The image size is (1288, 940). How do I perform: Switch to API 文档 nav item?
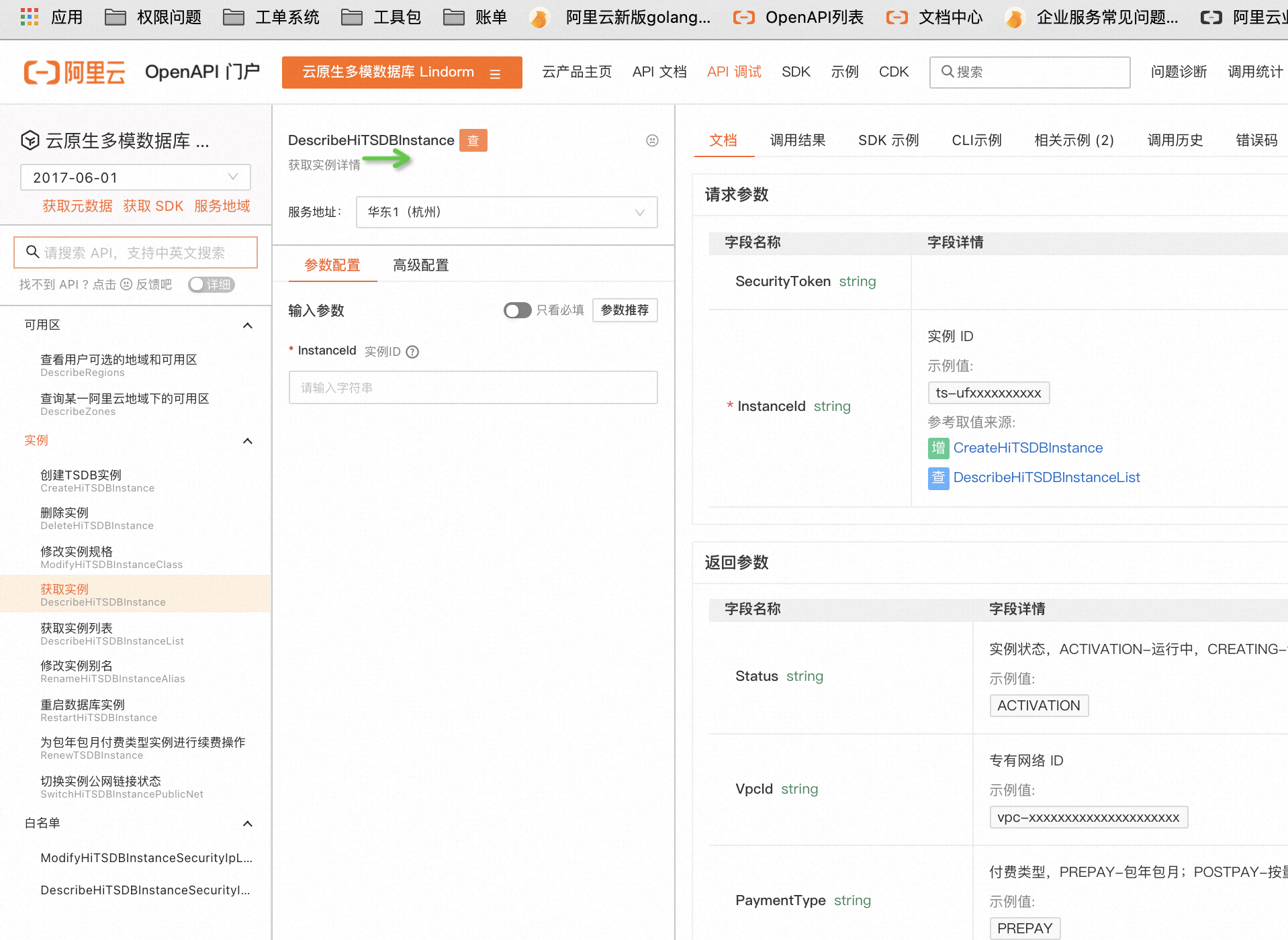659,72
